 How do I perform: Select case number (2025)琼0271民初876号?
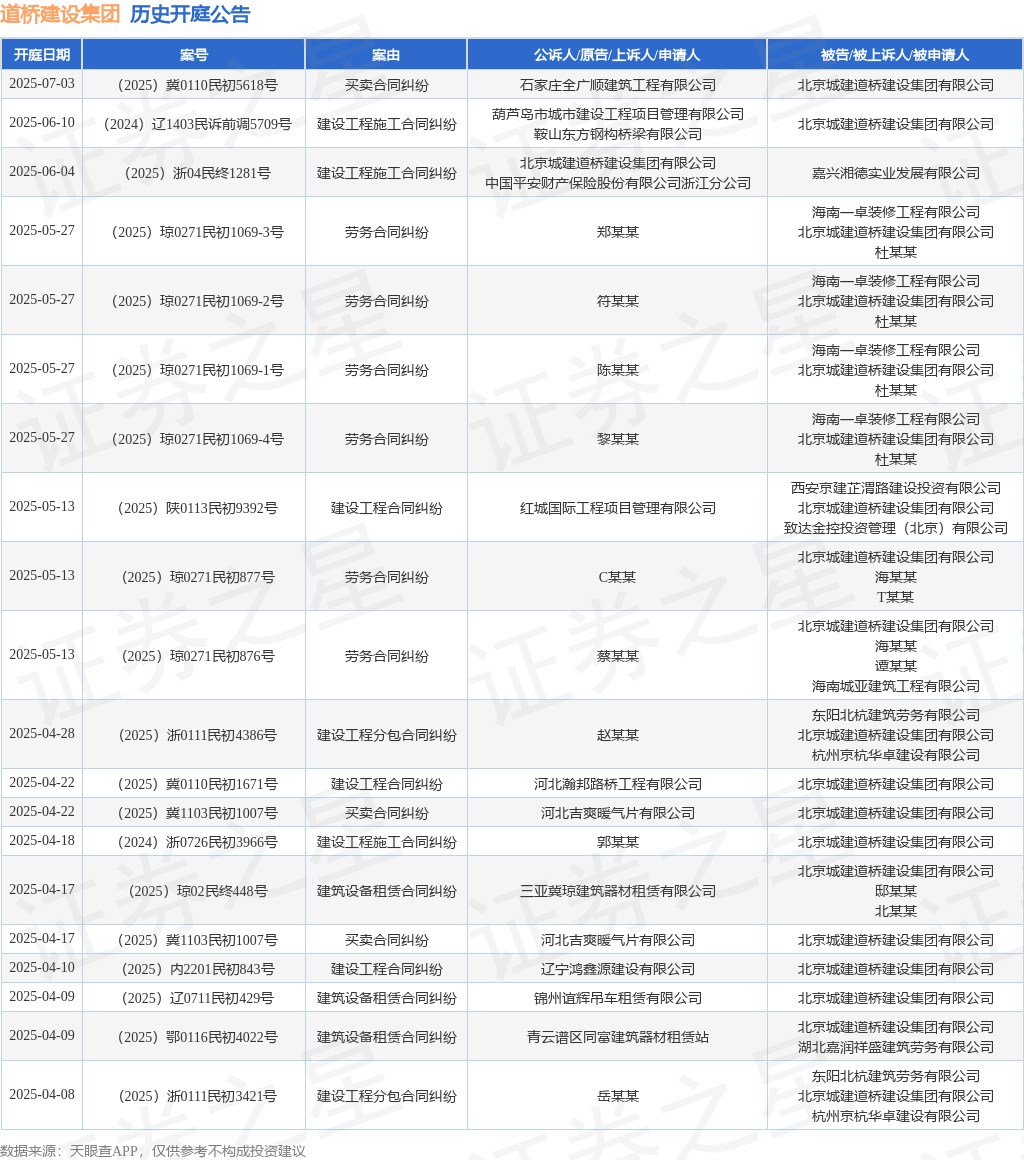pos(194,656)
